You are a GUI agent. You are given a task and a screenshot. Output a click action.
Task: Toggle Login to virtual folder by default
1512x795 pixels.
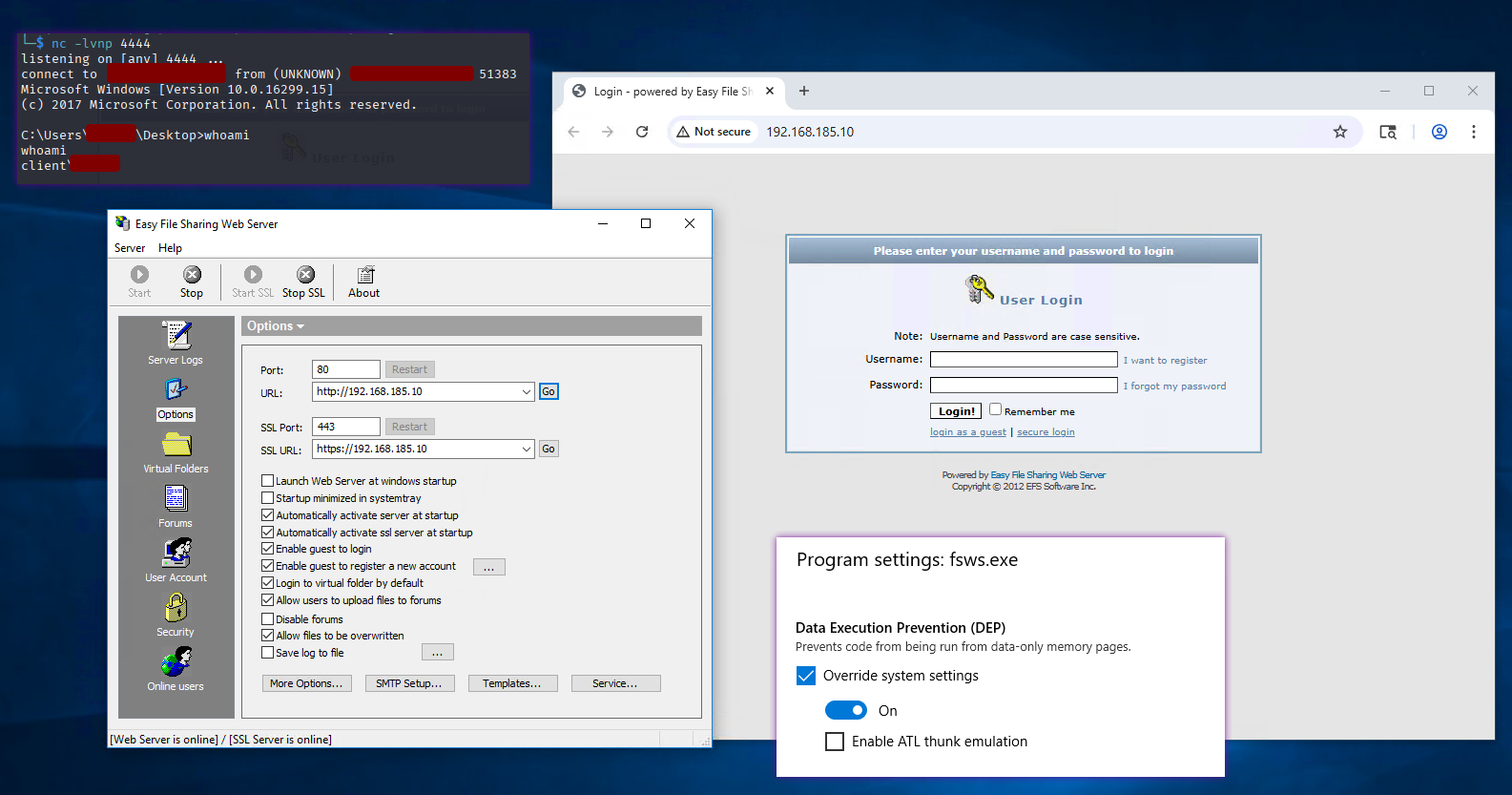click(268, 583)
